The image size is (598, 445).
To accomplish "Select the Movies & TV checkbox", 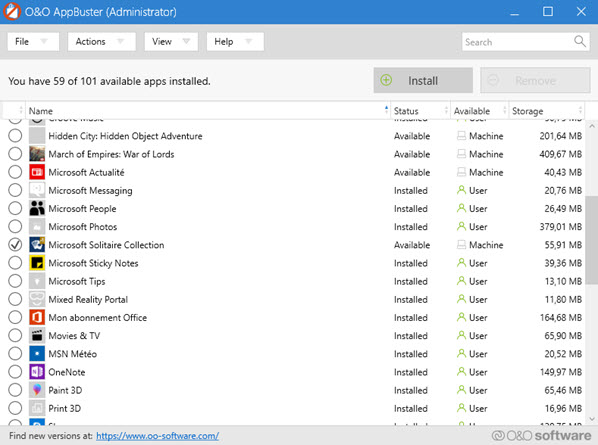I will click(15, 336).
